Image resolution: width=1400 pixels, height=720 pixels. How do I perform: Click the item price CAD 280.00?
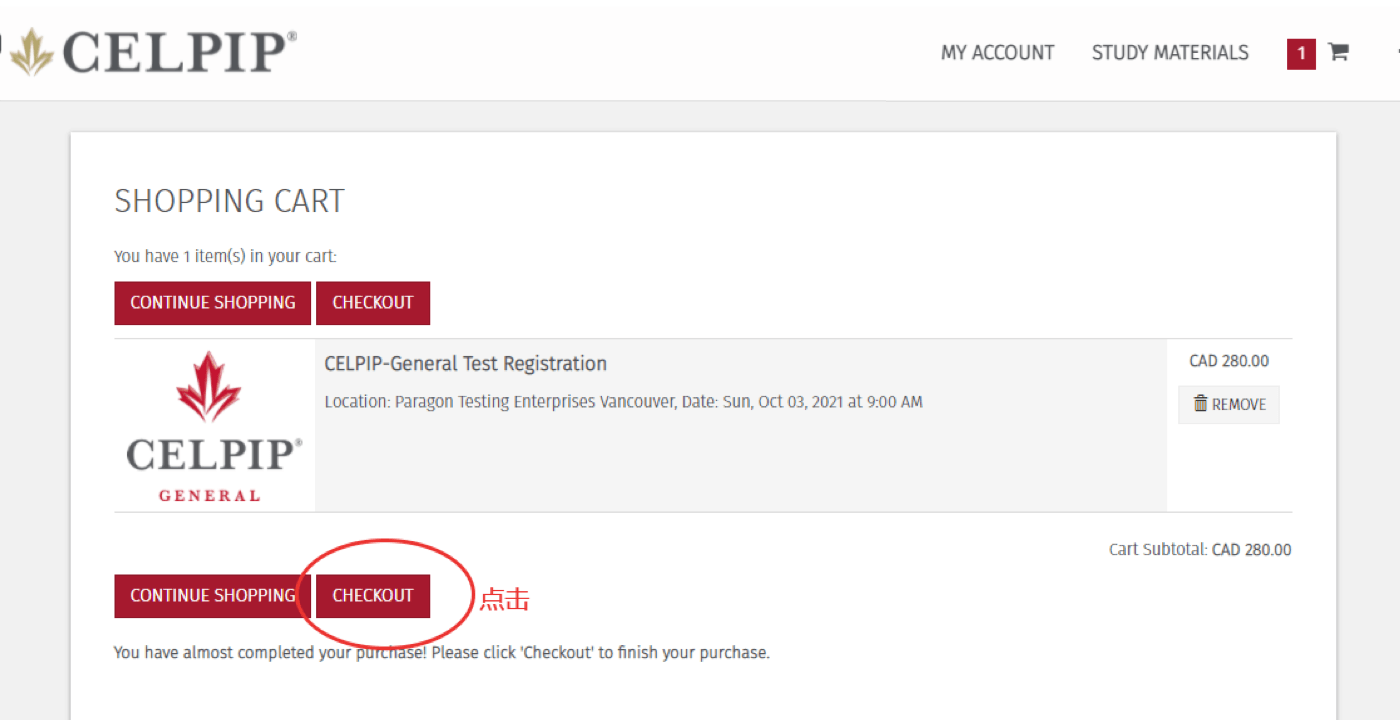tap(1229, 361)
